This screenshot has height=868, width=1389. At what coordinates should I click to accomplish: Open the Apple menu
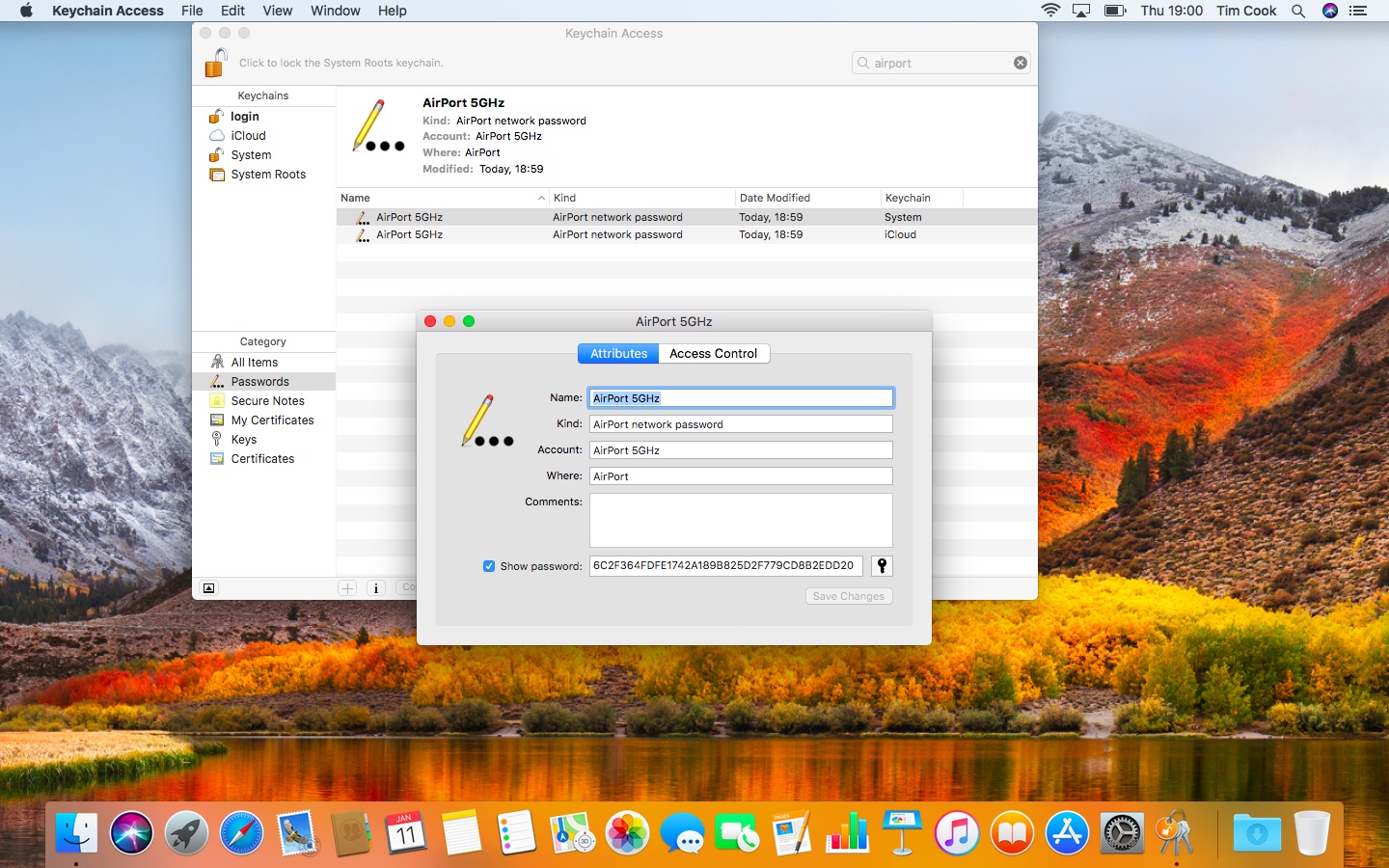26,11
